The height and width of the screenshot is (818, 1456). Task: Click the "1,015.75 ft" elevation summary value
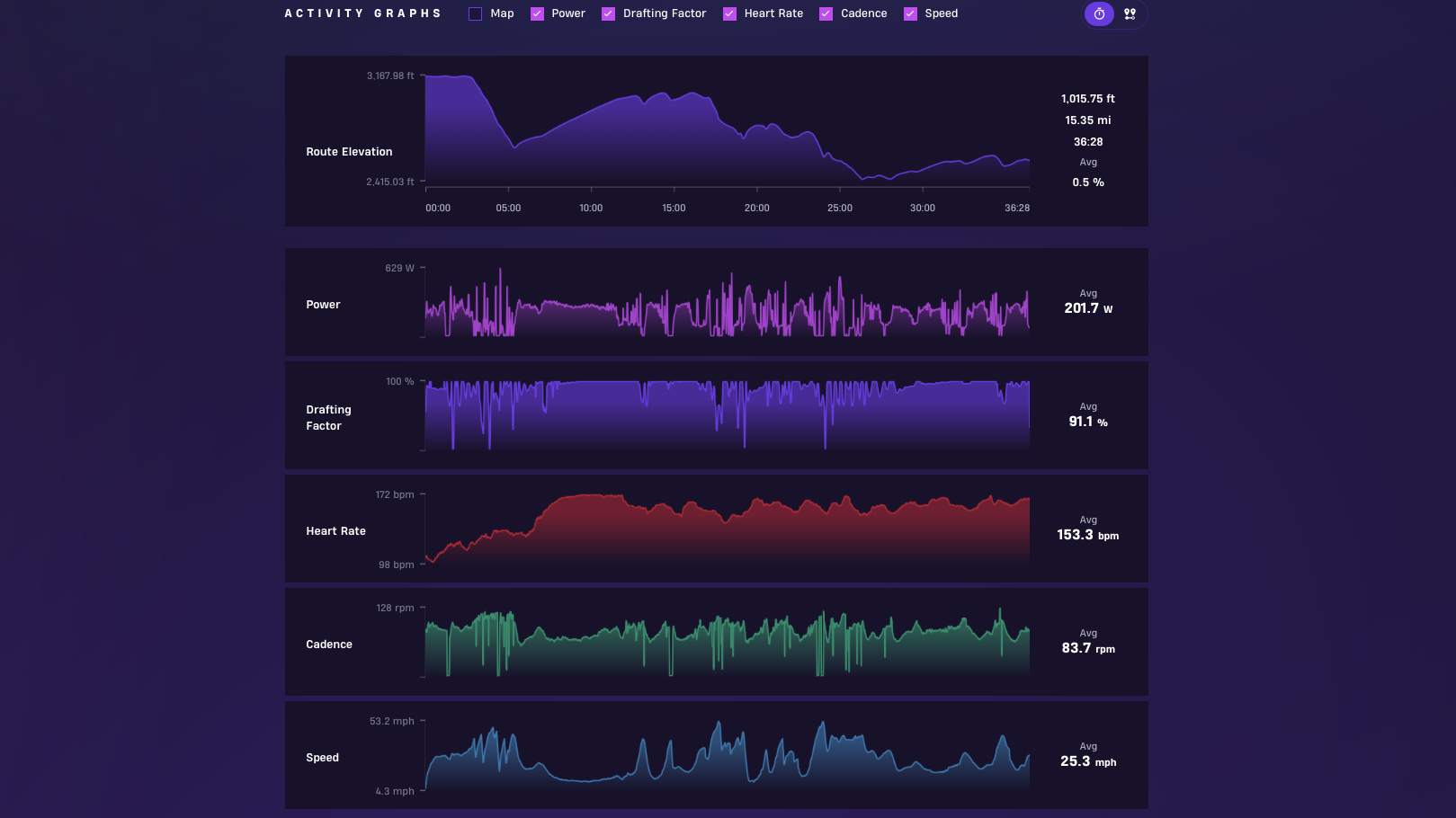click(1088, 99)
